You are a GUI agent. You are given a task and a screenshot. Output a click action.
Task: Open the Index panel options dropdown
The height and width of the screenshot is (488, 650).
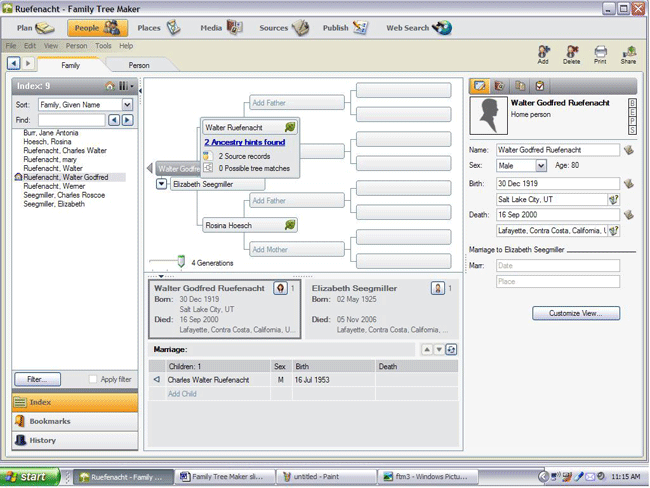126,86
